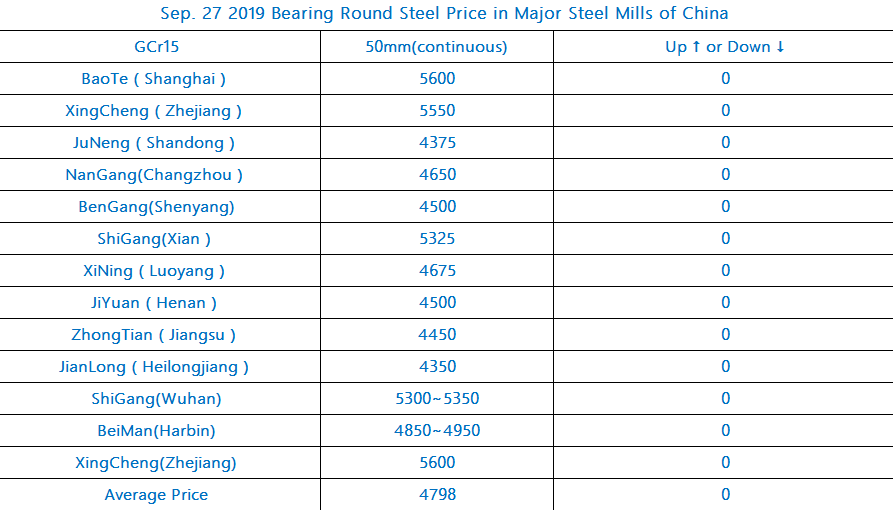Click the table title for Sep. 27 2019
The height and width of the screenshot is (510, 893).
pyautogui.click(x=445, y=14)
